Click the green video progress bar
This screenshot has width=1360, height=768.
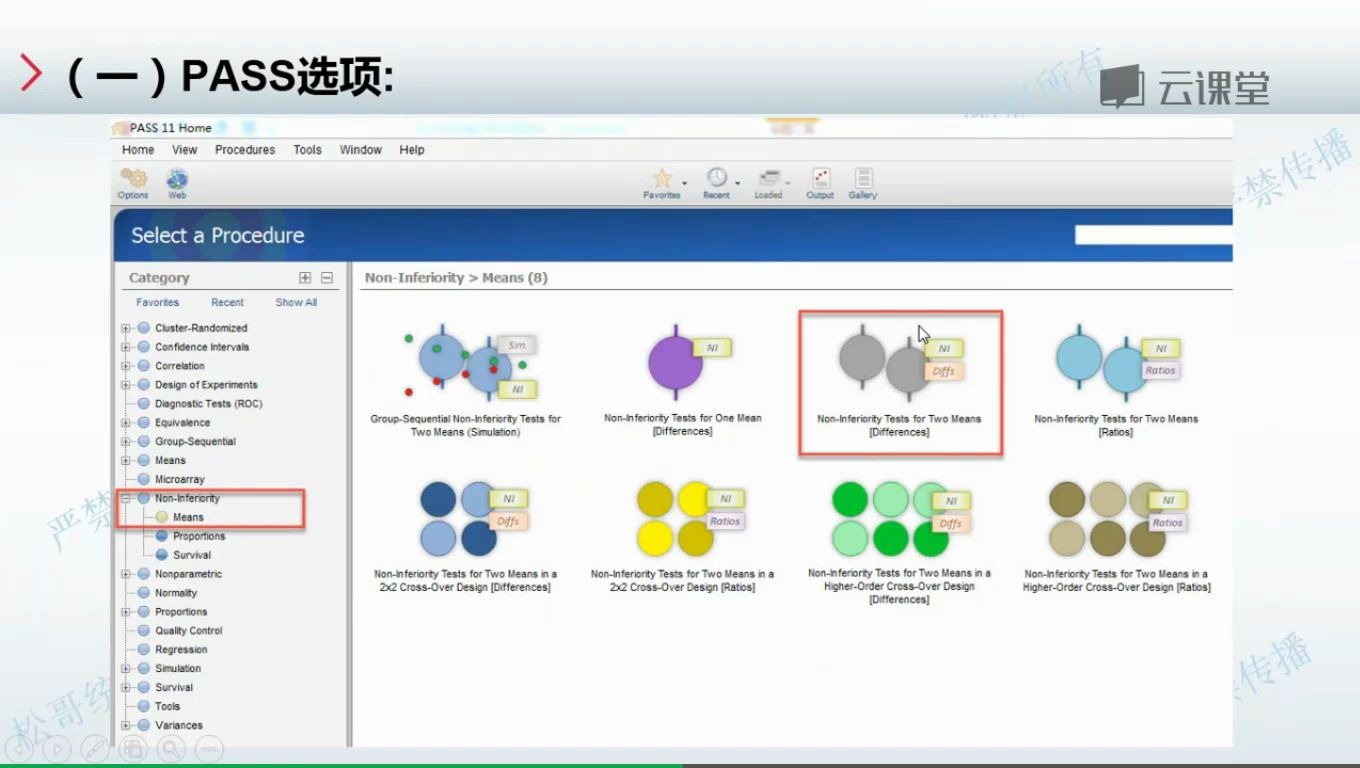point(341,765)
